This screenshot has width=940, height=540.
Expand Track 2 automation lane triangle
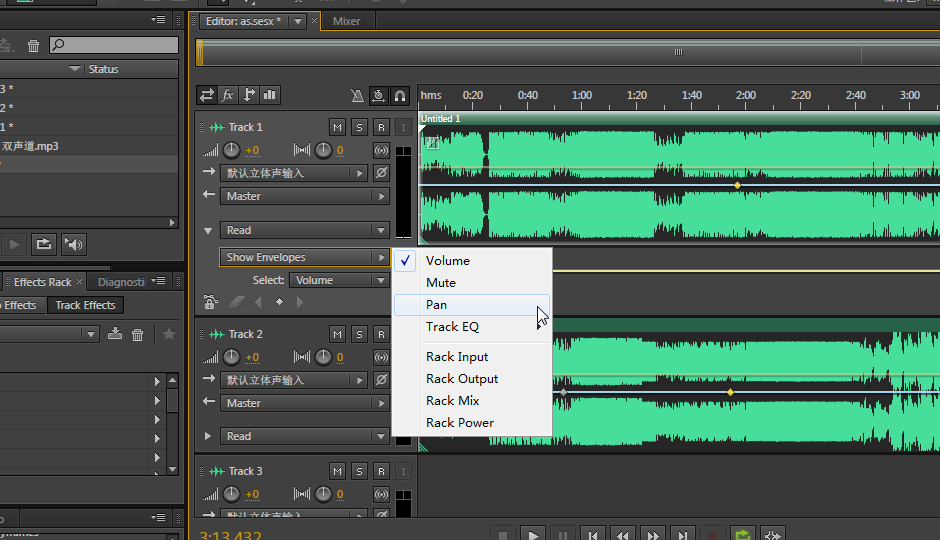(208, 436)
